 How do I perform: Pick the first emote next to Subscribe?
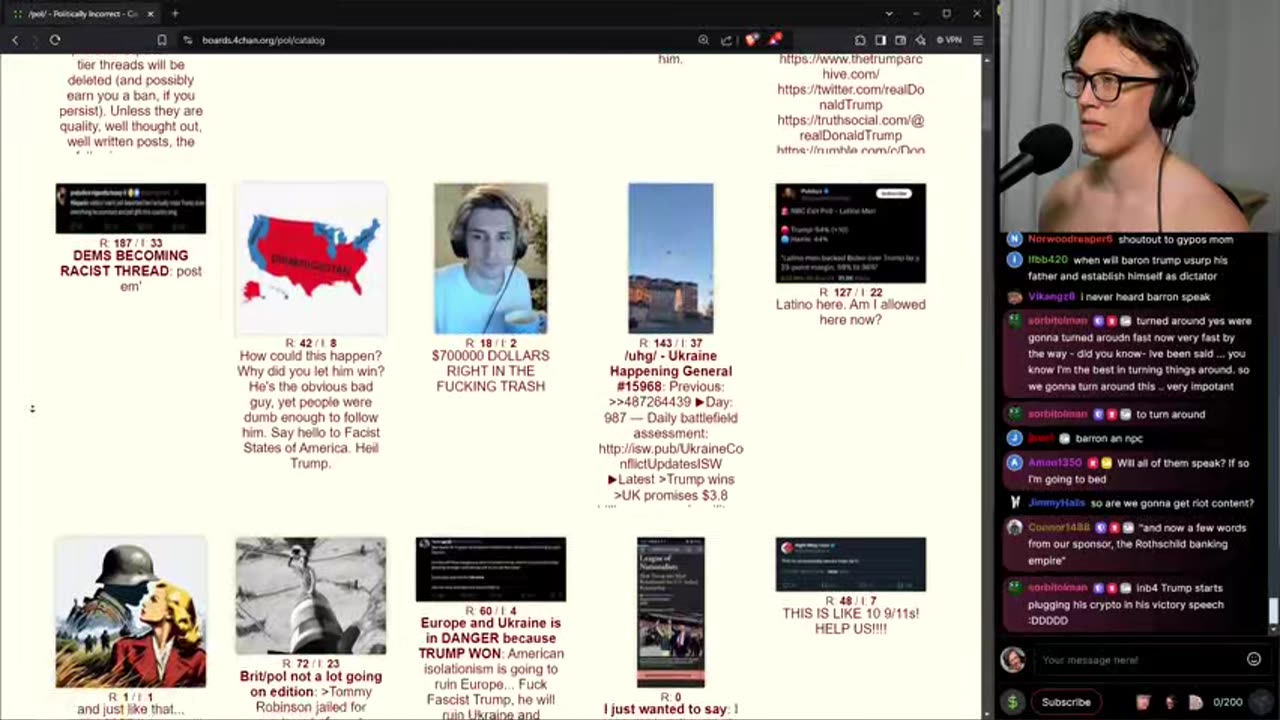[1143, 702]
